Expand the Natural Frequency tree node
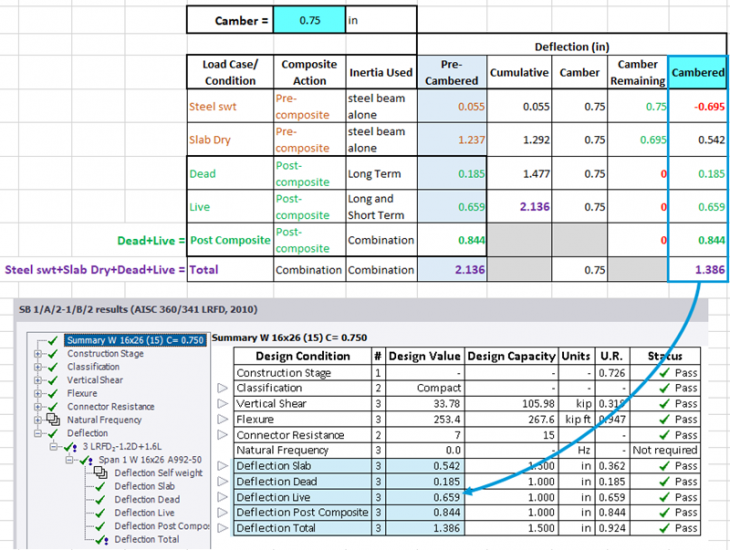Screen dimensions: 730x550 [x=38, y=420]
